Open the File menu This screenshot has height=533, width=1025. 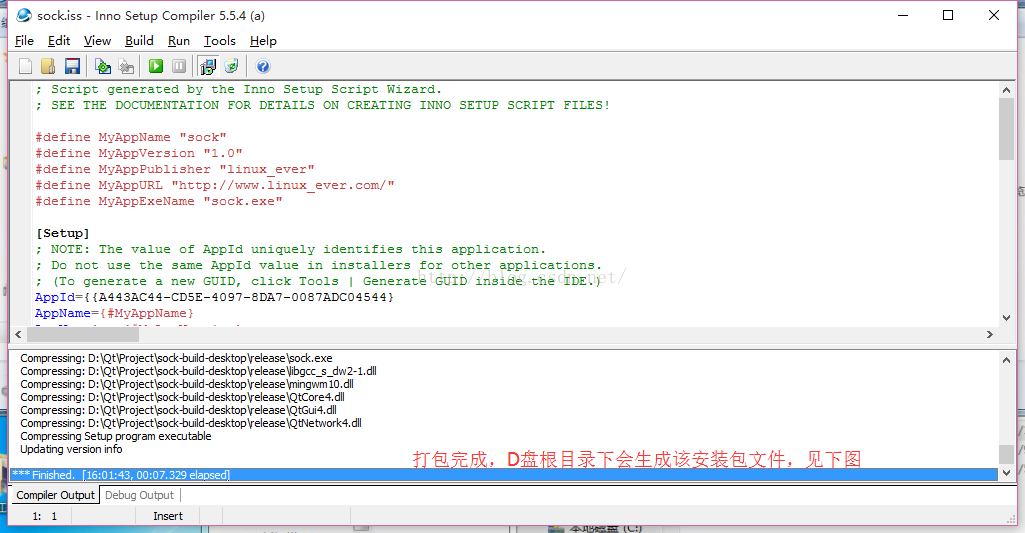click(x=24, y=41)
